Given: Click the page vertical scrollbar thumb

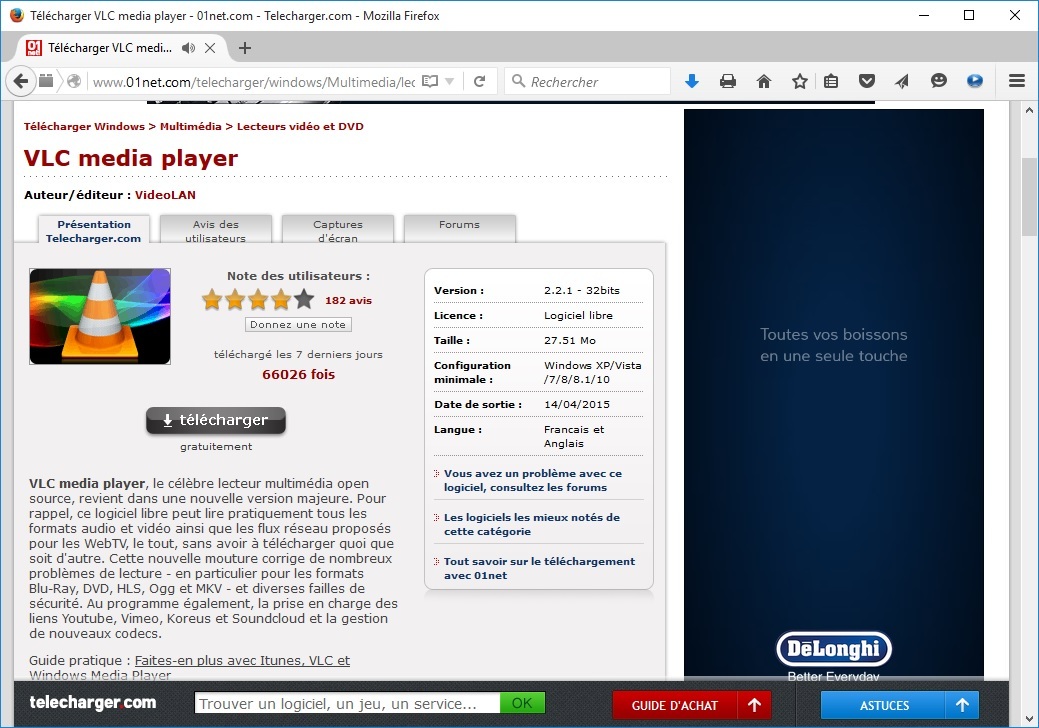Looking at the screenshot, I should tap(1029, 197).
